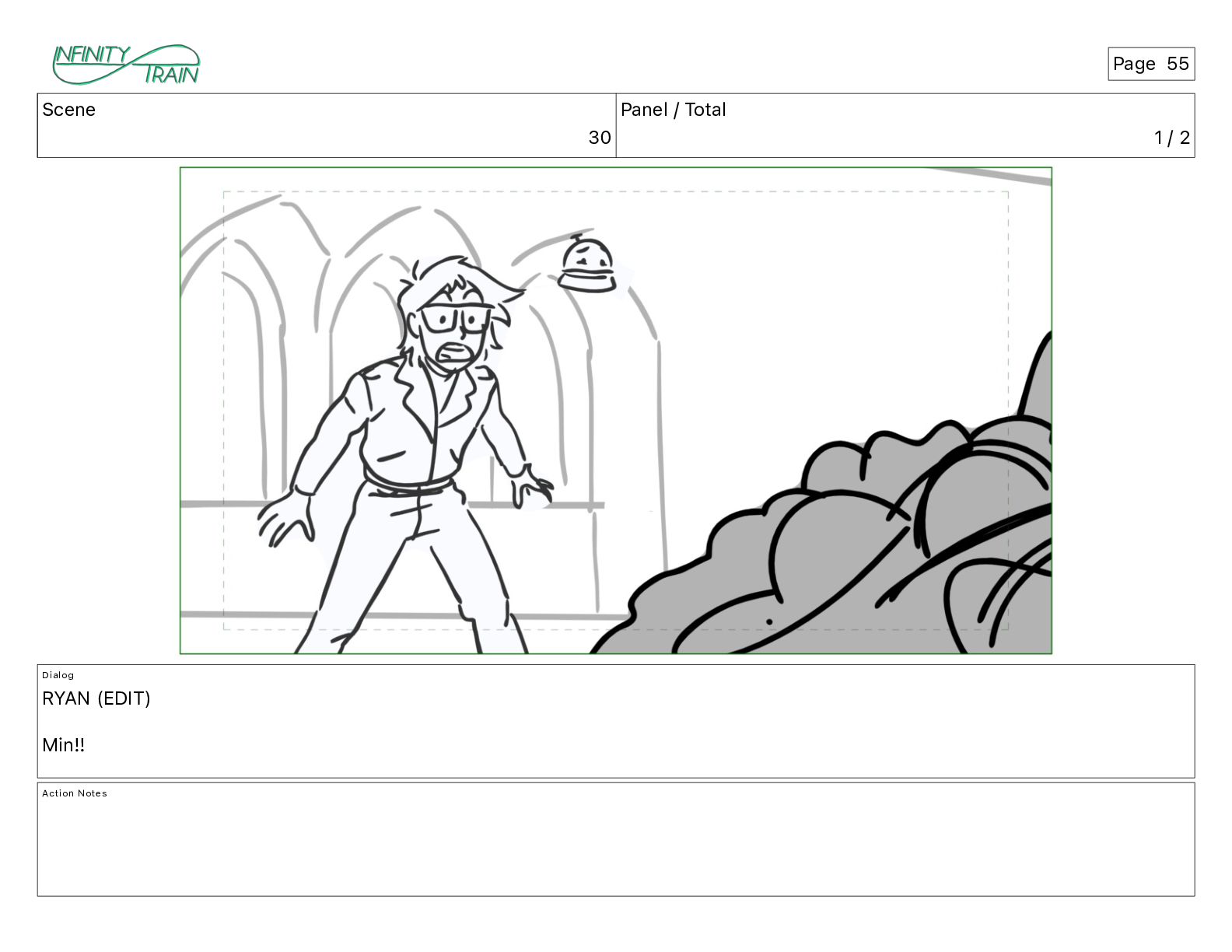This screenshot has width=1232, height=952.
Task: Click the Infinity Train logo
Action: (126, 65)
